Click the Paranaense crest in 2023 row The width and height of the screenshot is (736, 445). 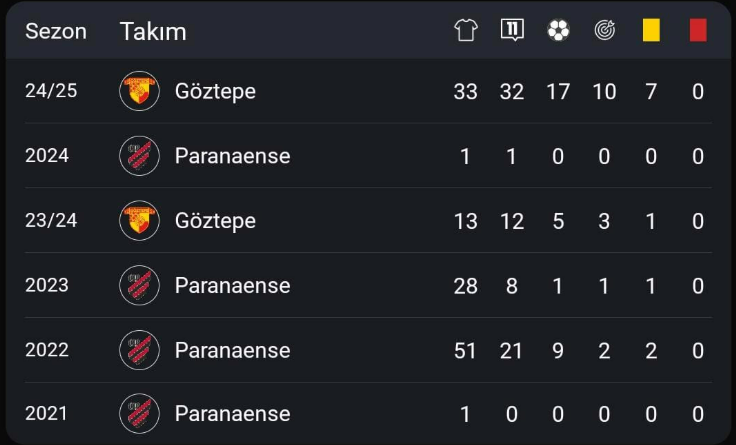point(139,285)
